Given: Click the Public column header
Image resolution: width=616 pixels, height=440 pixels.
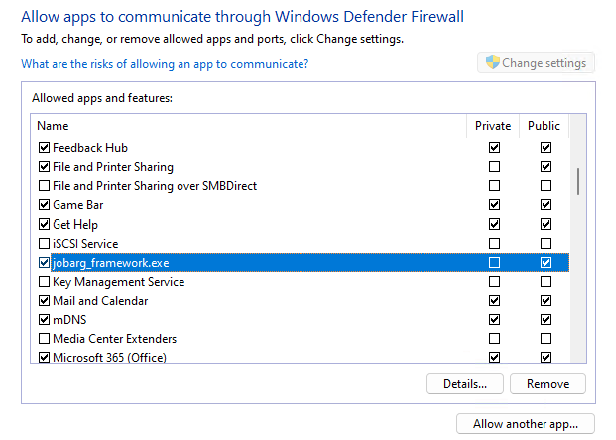Looking at the screenshot, I should pos(544,126).
